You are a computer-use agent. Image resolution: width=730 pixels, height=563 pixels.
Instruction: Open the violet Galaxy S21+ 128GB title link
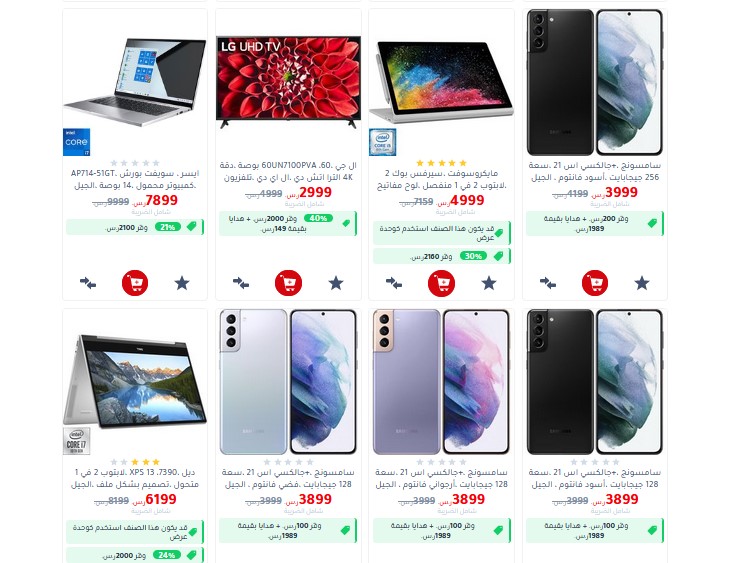pos(441,478)
